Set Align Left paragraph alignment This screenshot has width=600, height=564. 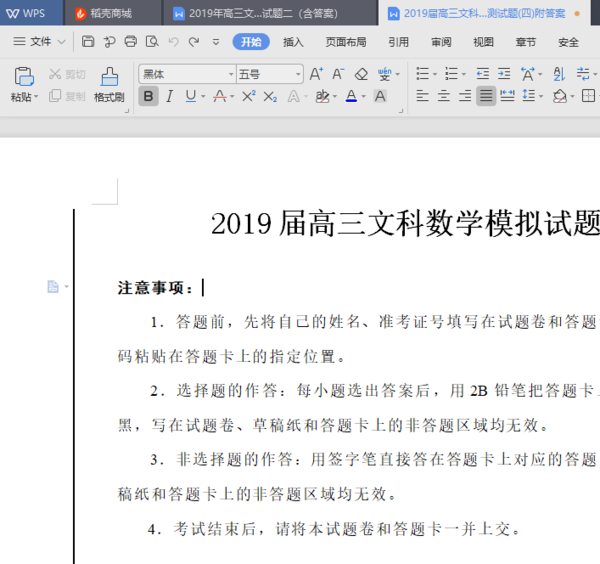pyautogui.click(x=422, y=96)
